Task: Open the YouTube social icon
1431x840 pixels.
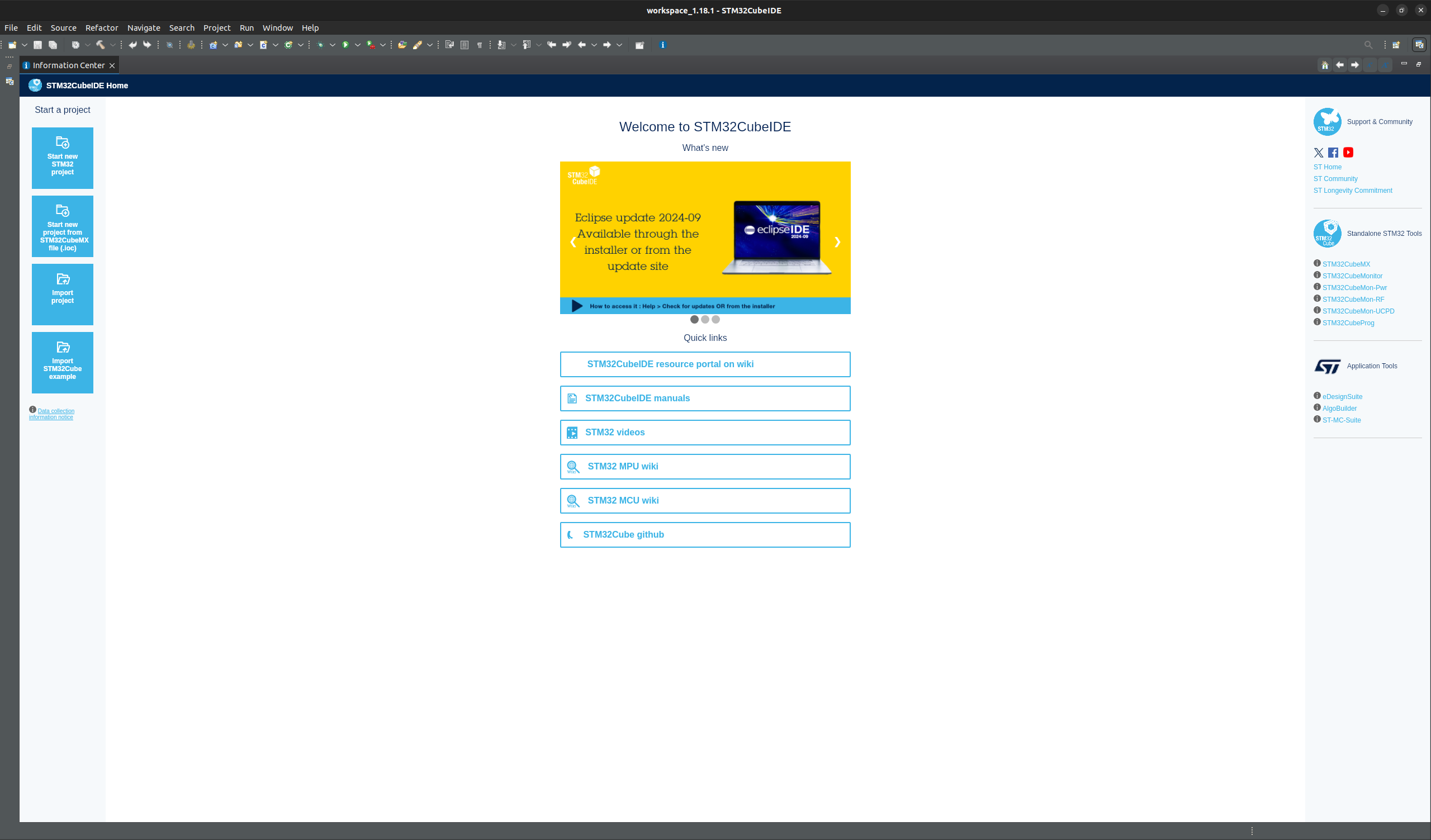Action: pos(1348,153)
